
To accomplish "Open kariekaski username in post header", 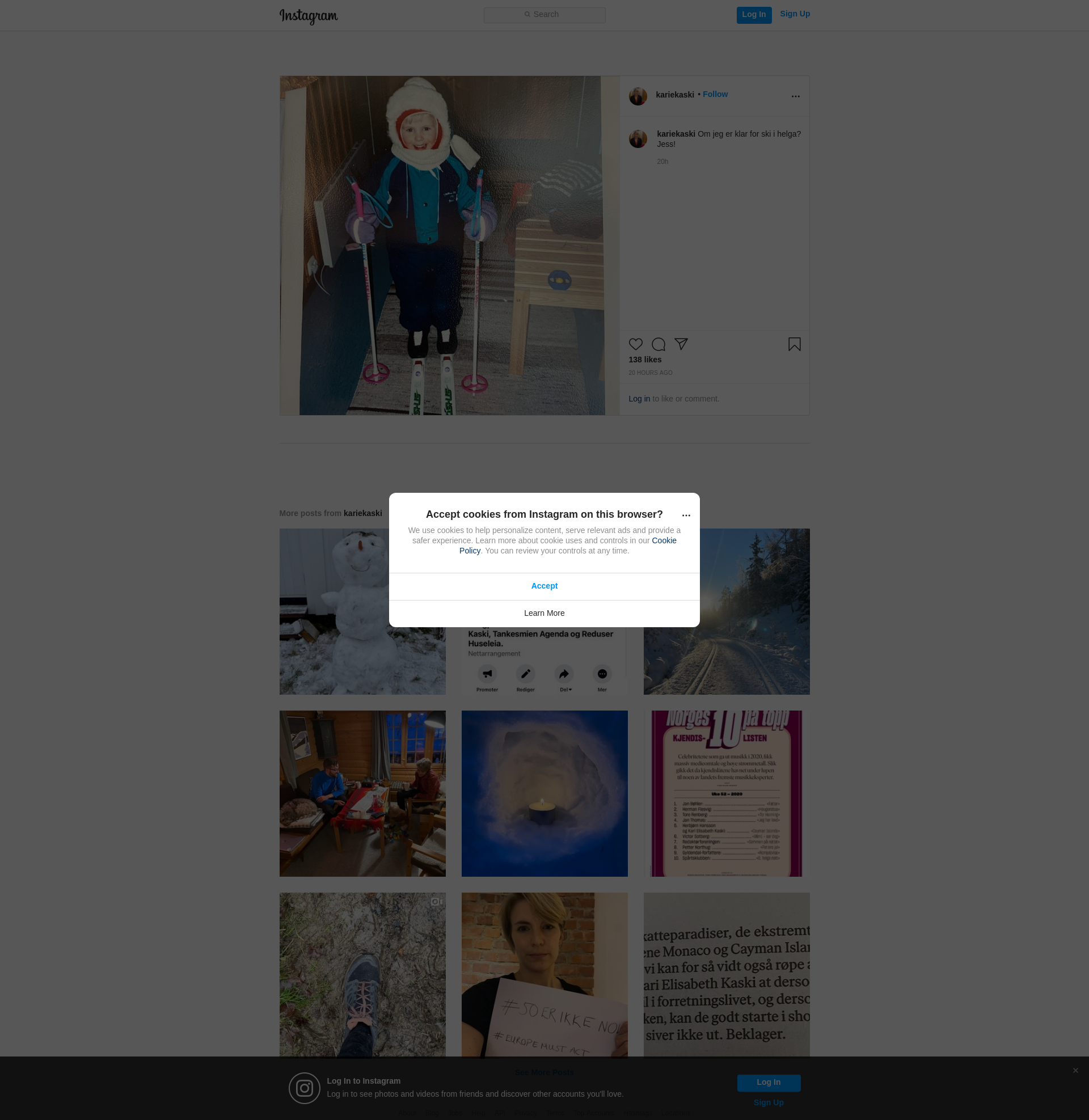I will 675,95.
